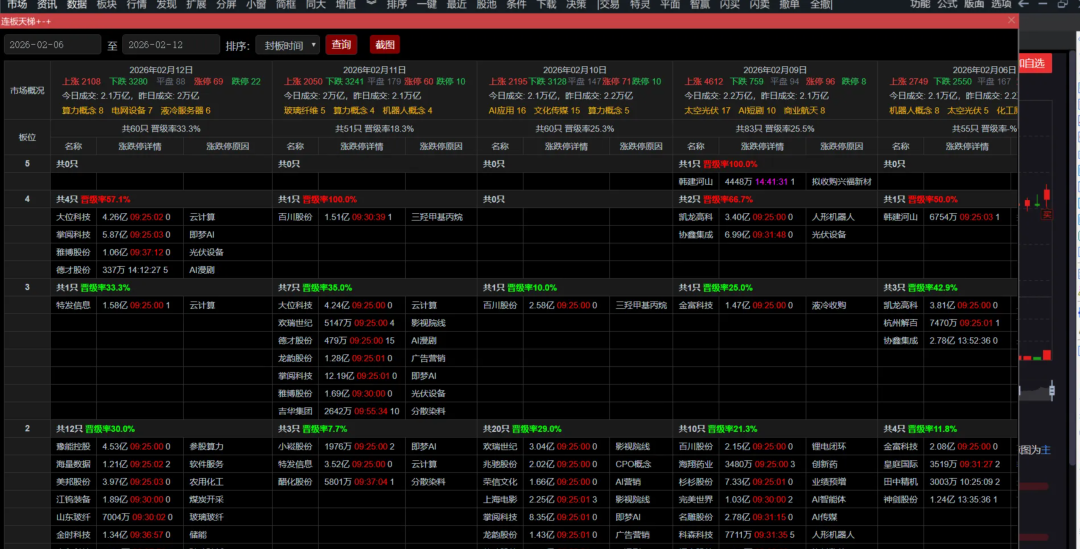Click the 2026年02月09日 date header
The width and height of the screenshot is (1080, 549).
tap(775, 70)
